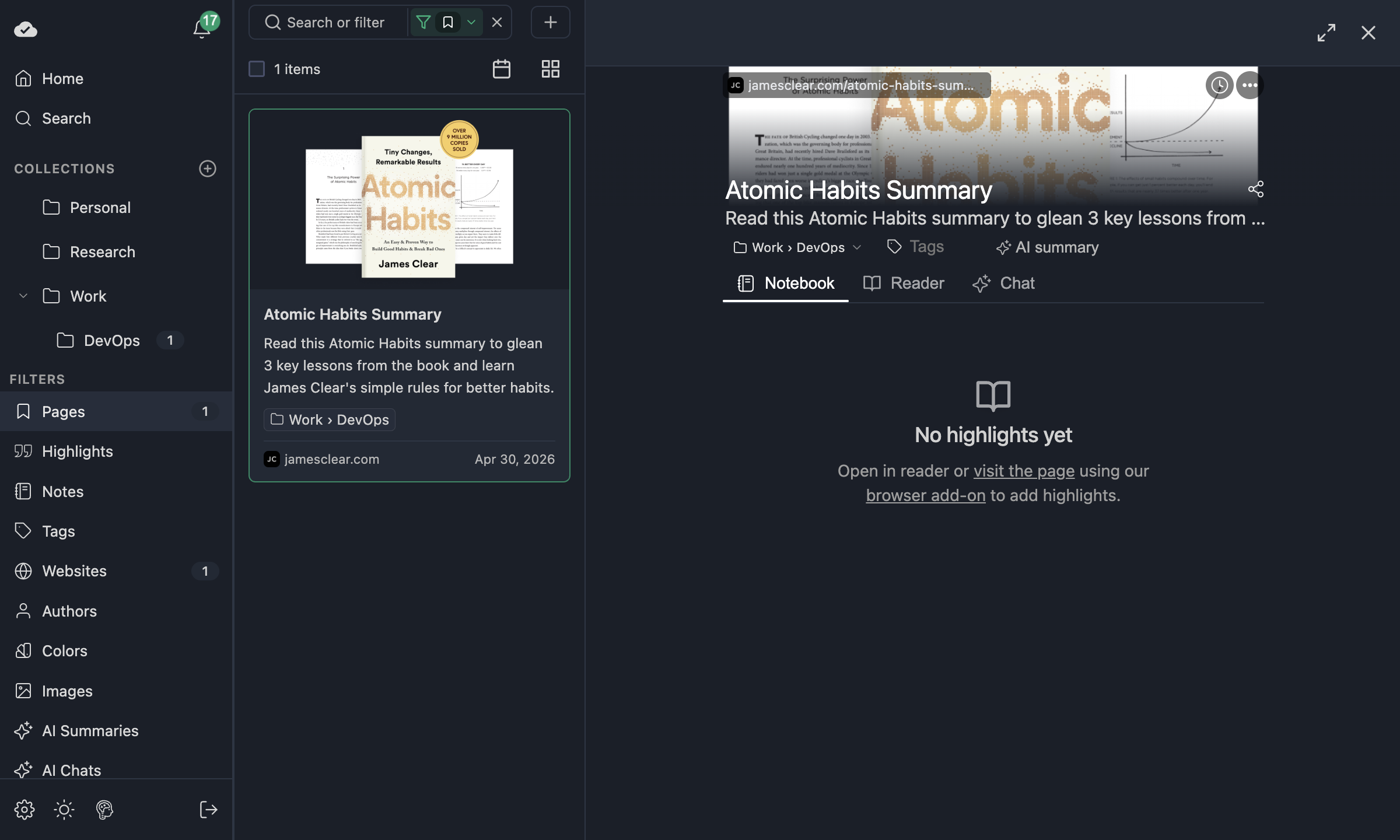Click the Work › DevOps tag on card
Image resolution: width=1400 pixels, height=840 pixels.
330,419
